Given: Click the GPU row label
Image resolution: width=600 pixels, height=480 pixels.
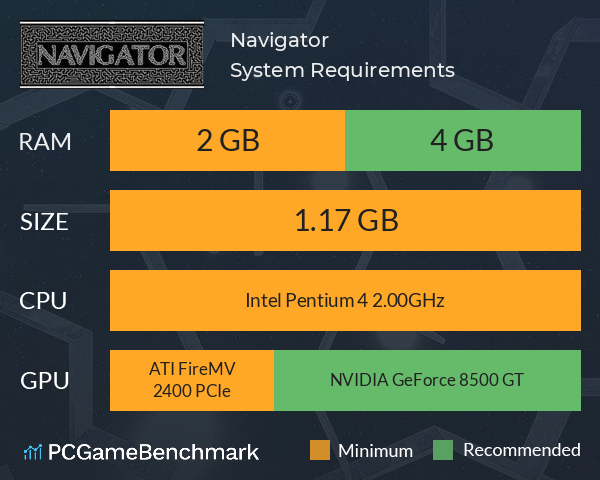Looking at the screenshot, I should tap(44, 380).
